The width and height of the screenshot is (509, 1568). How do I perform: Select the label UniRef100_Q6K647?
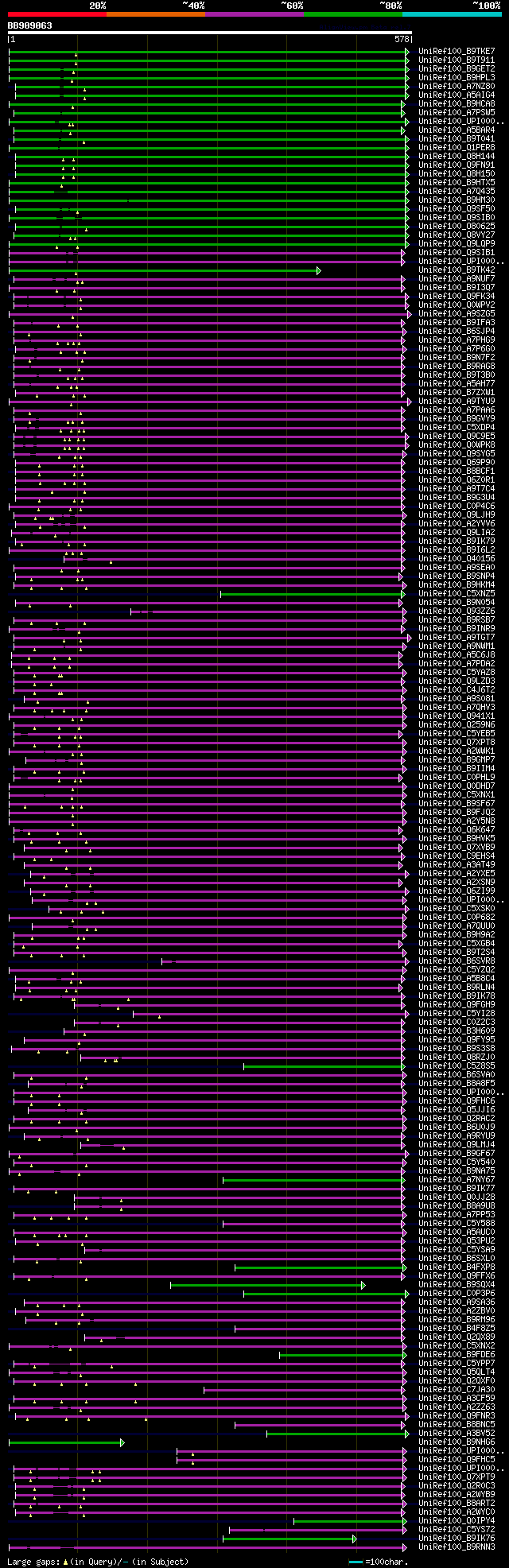(x=457, y=829)
